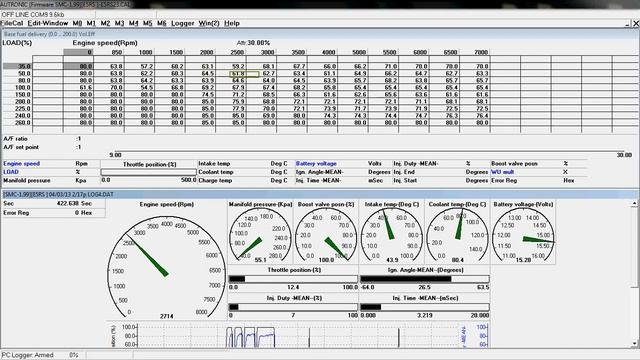
Task: Click the A/F set point label
Action: tap(21, 147)
